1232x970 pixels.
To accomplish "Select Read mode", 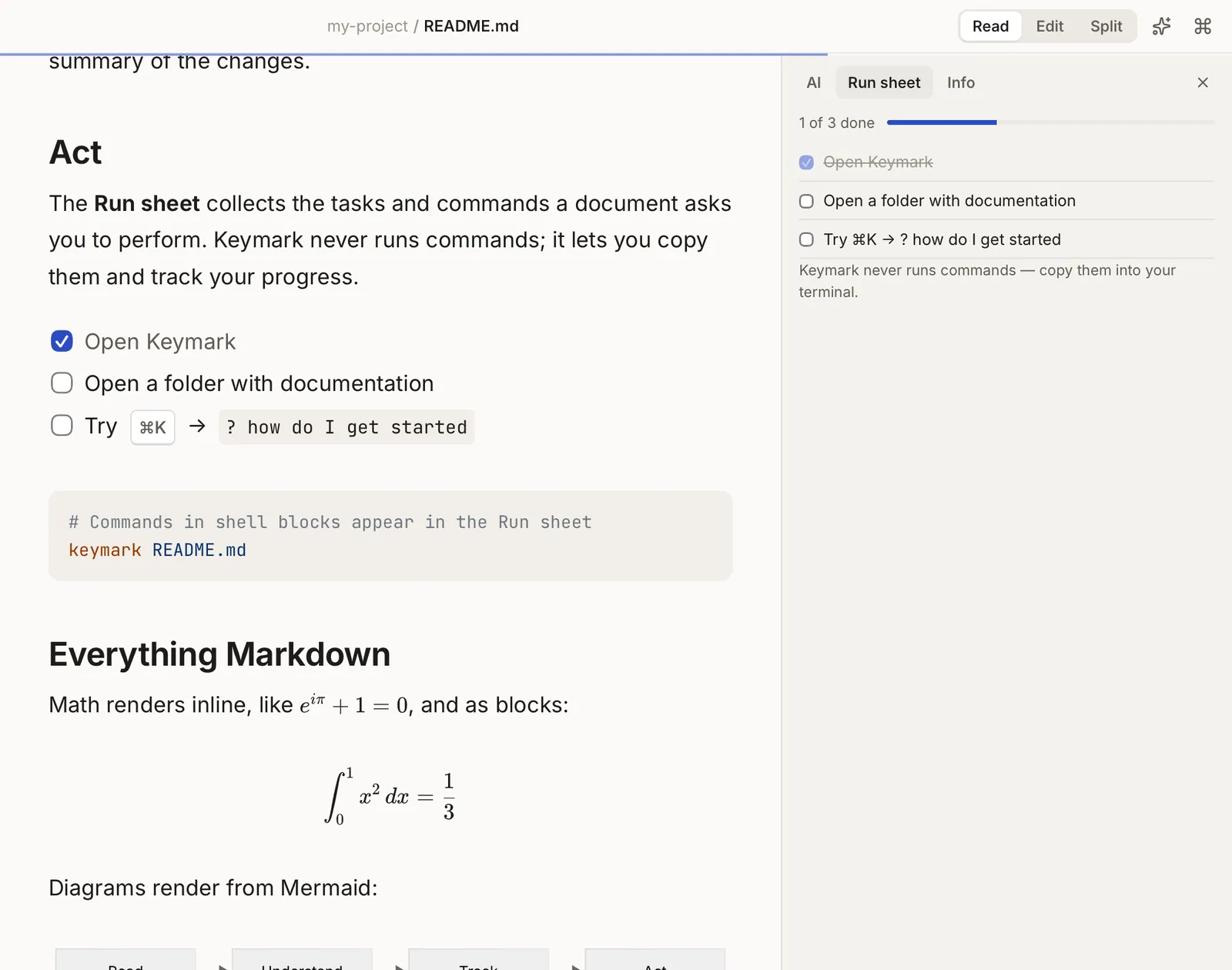I will 990,26.
